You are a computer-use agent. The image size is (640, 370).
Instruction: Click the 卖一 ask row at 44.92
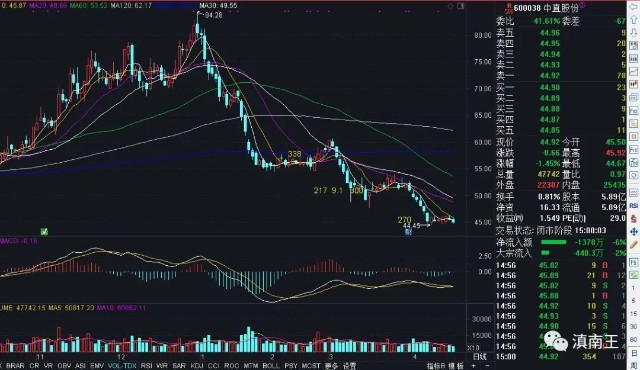[561, 75]
